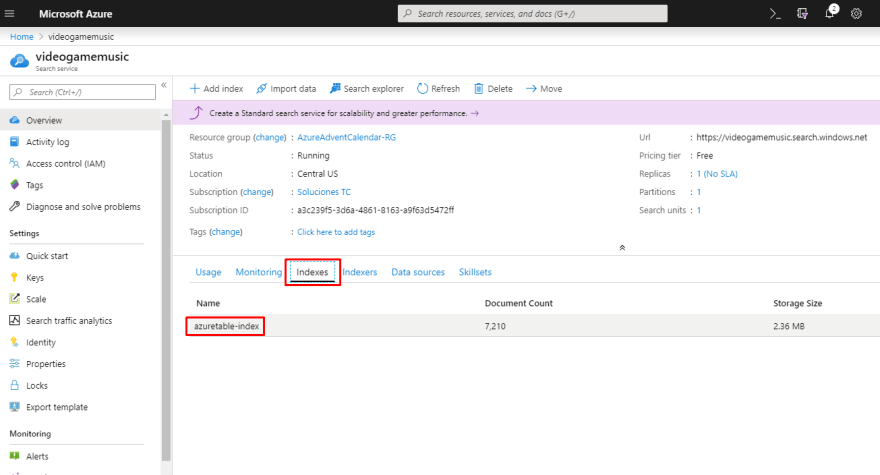Click the Keys icon
Image resolution: width=880 pixels, height=475 pixels.
tap(15, 277)
